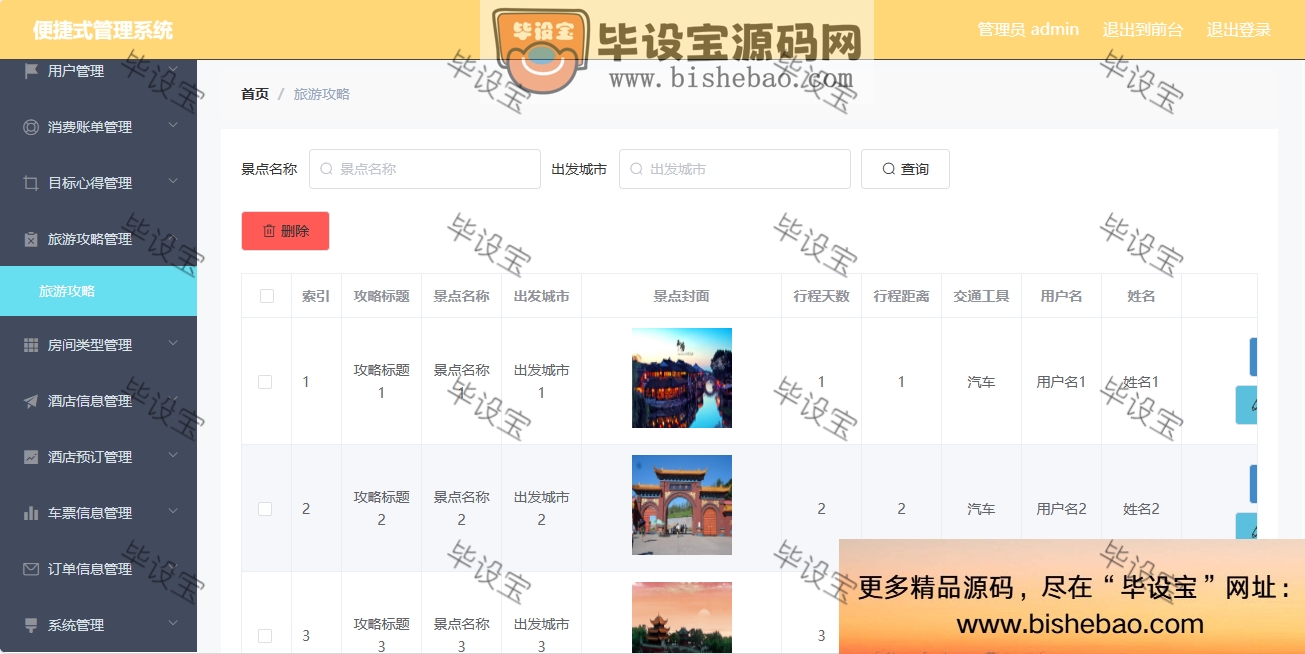Click 管理员 admin in header
Screen dimensions: 1305x654
click(x=1028, y=29)
